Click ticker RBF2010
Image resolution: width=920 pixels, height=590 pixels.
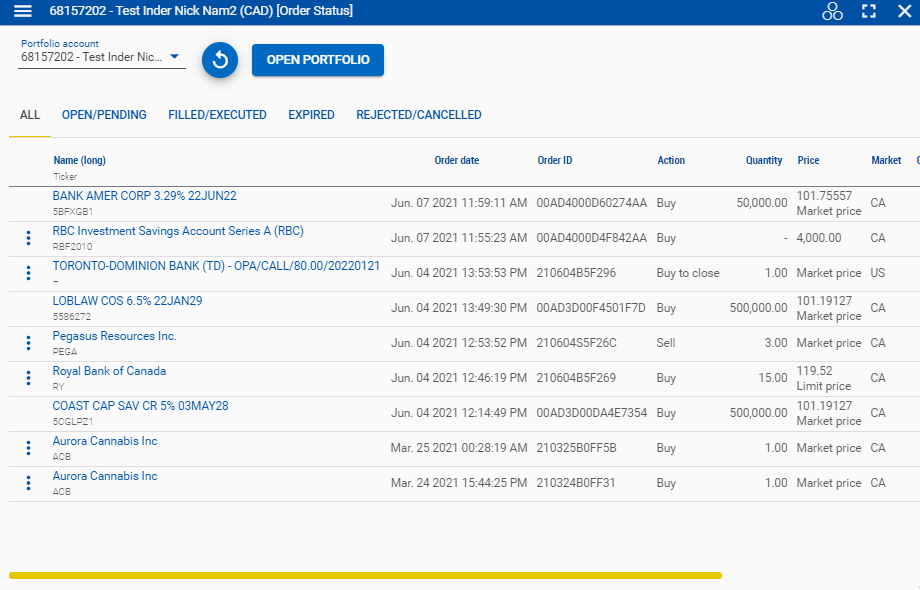72,247
